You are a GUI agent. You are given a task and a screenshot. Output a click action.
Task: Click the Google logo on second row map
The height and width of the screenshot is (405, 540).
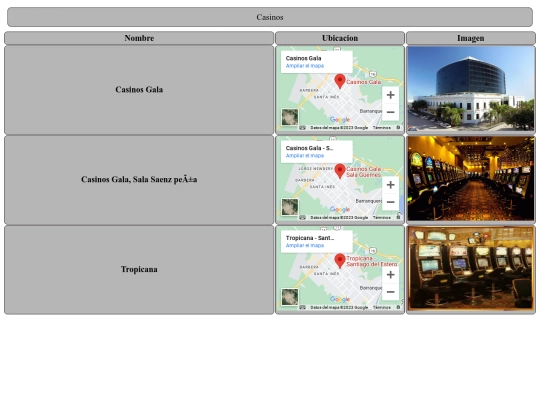(x=340, y=209)
